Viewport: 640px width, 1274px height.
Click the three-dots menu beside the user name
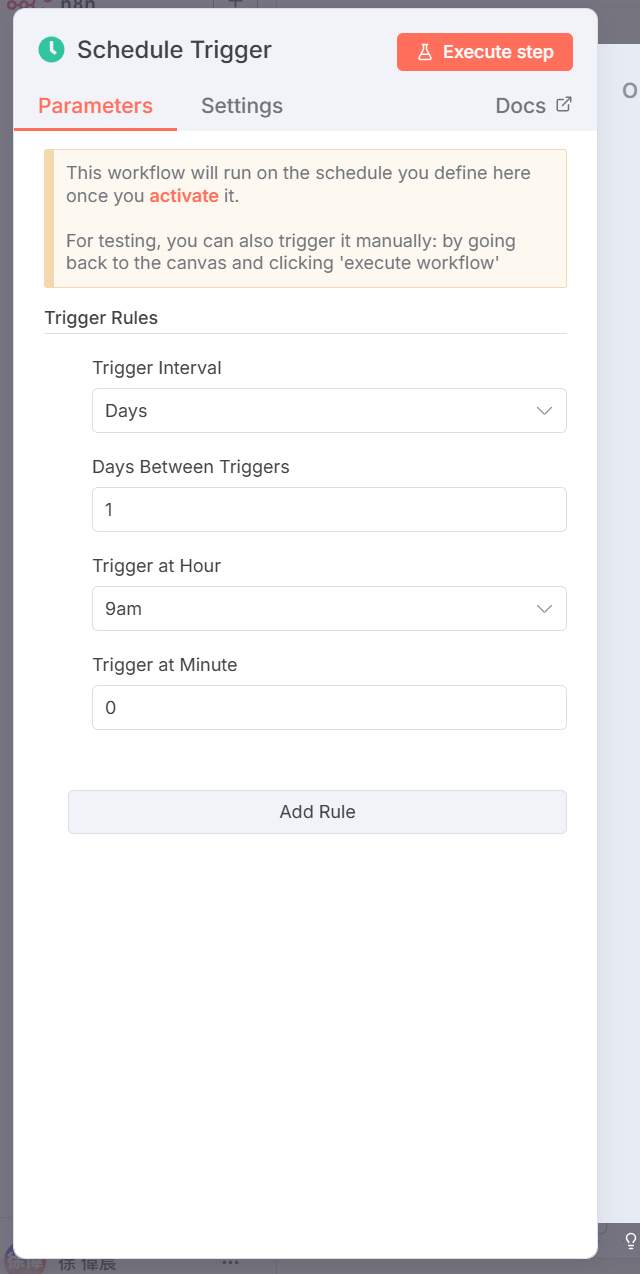(230, 1263)
